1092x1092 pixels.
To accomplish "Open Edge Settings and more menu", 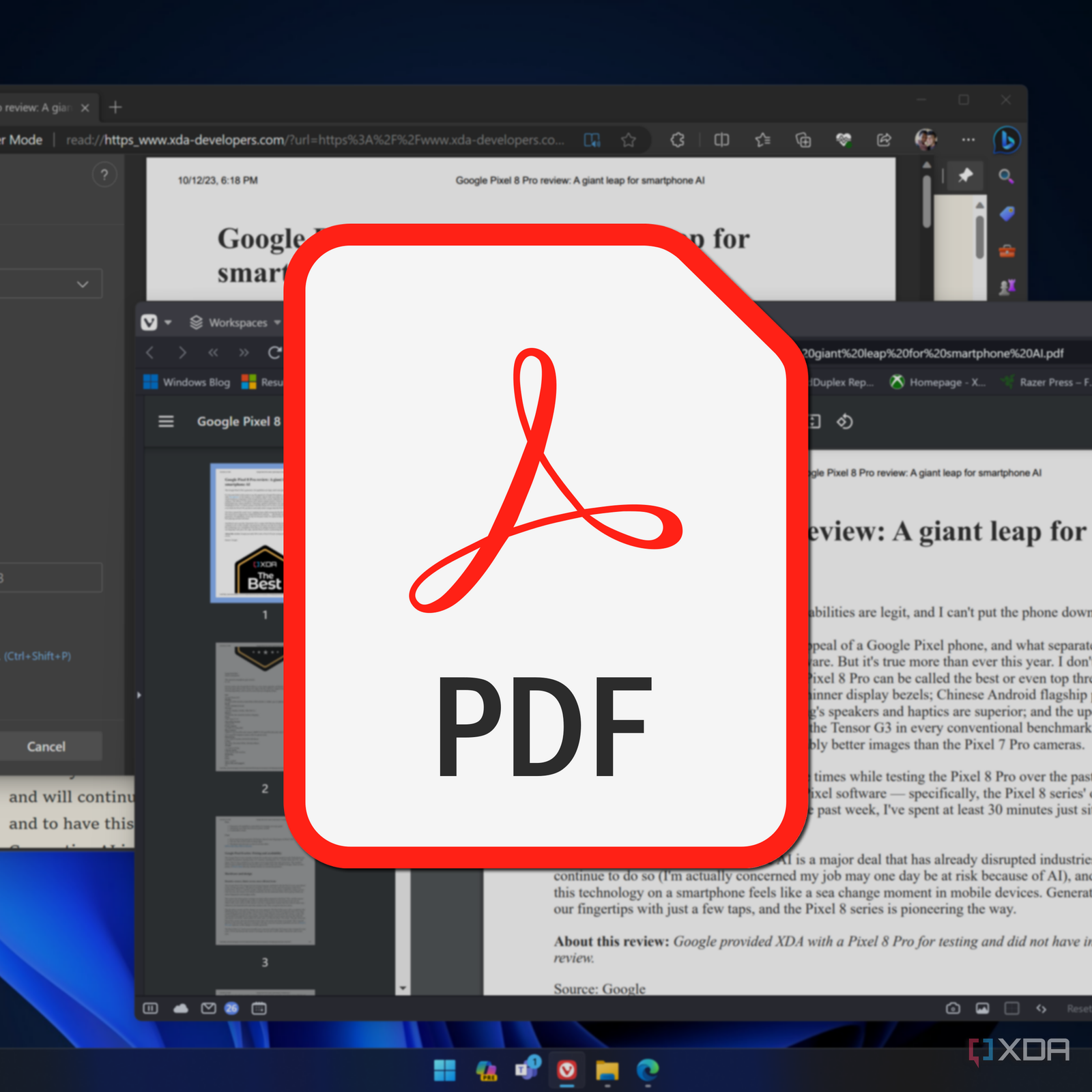I will [x=968, y=140].
